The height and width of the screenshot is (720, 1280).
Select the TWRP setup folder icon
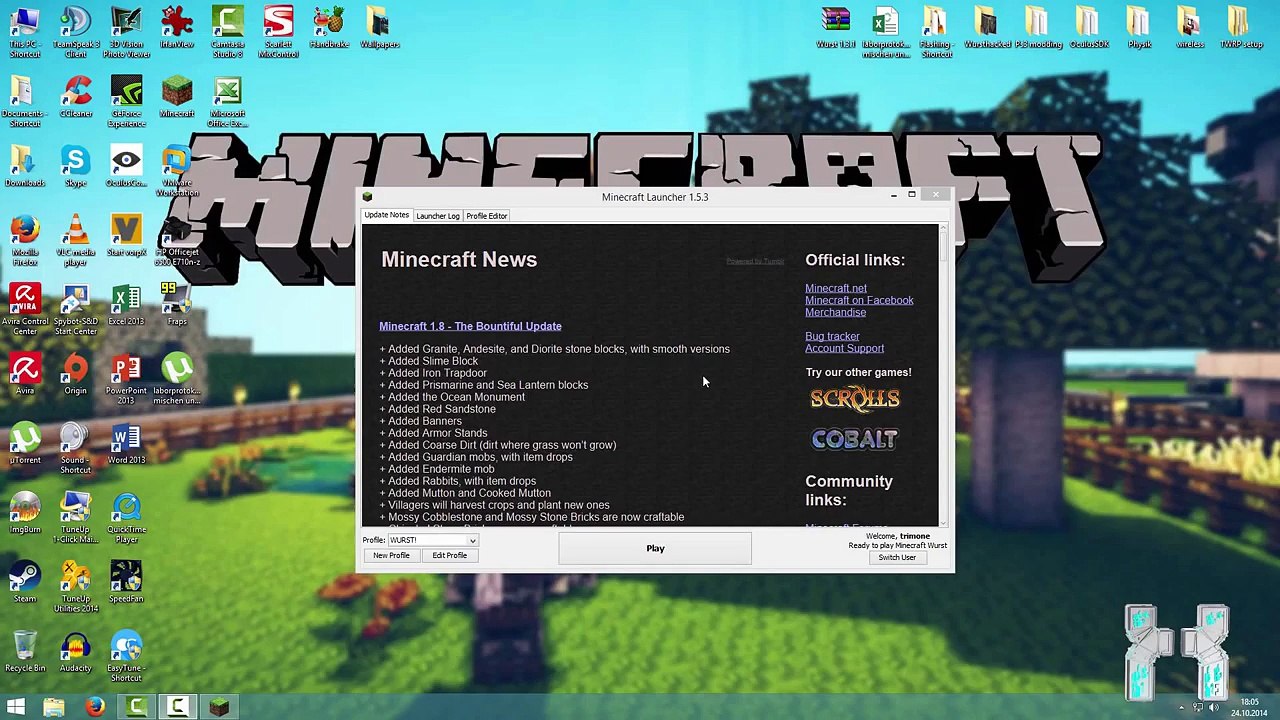[x=1240, y=28]
